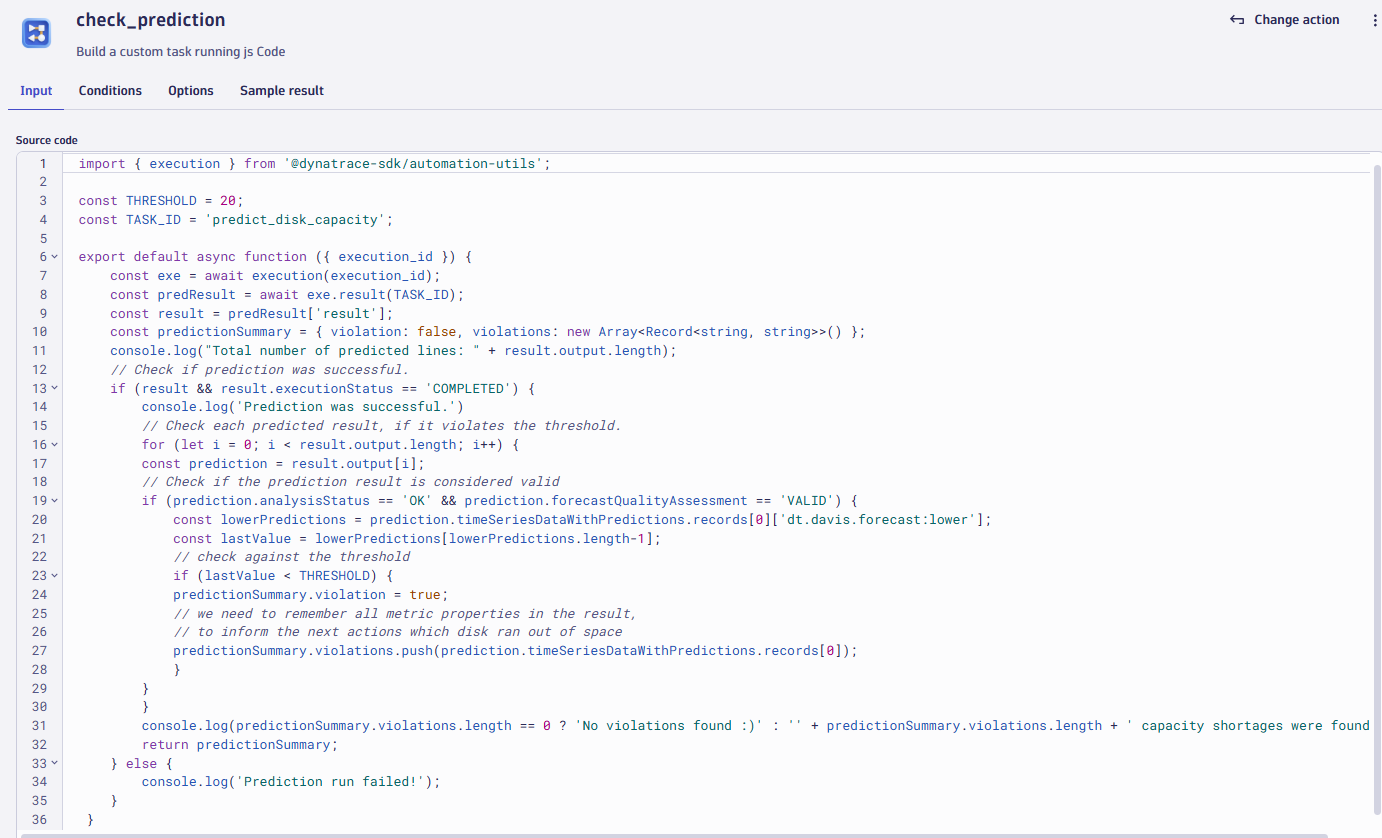Screen dimensions: 1382x838
Task: Collapse the analysisStatus if block at line 19
Action: pos(55,501)
